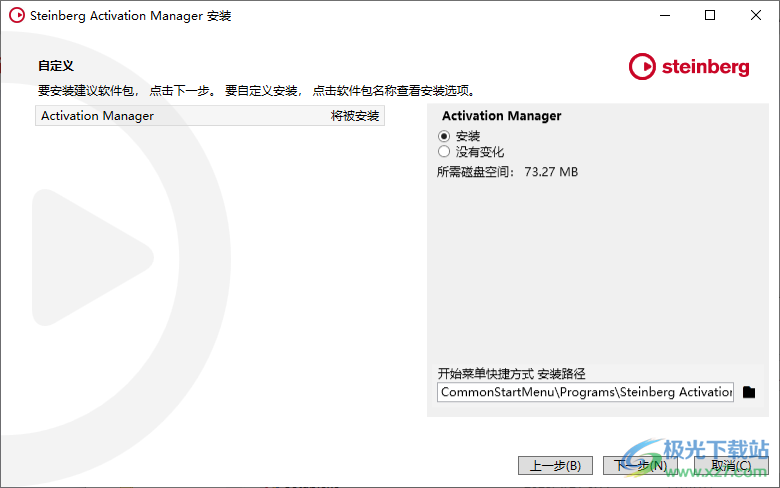Click the bold Activation Manager details heading

(502, 116)
